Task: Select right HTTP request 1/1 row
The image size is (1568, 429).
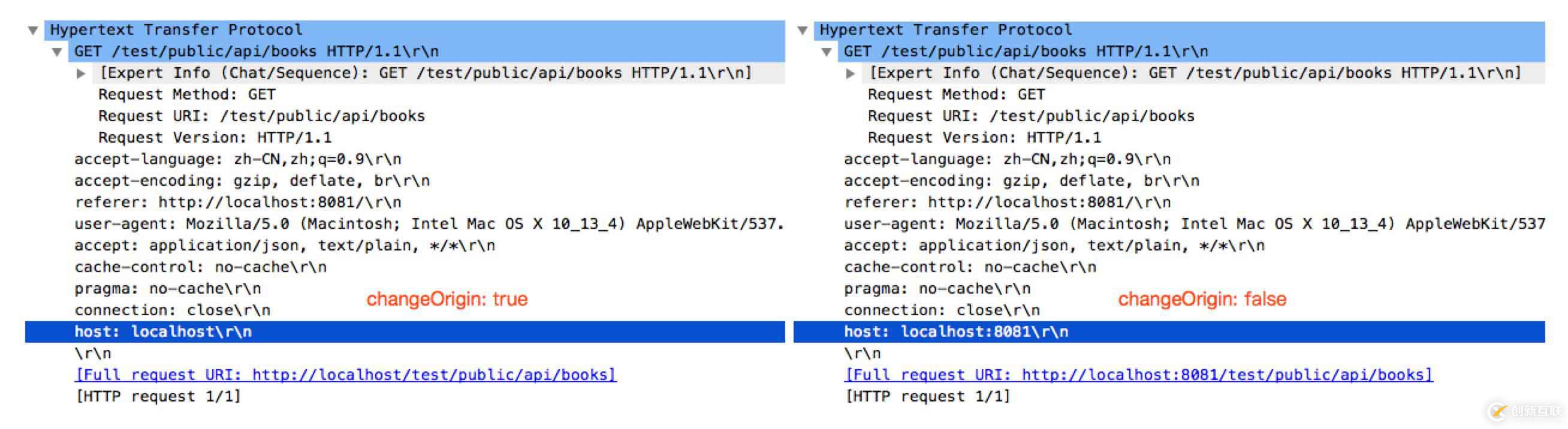Action: (927, 397)
